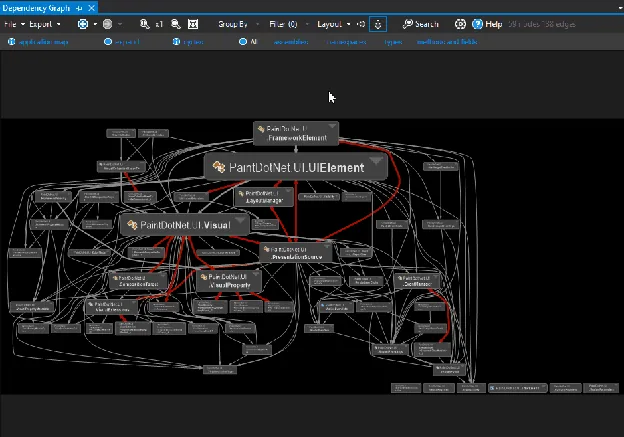
Task: Open the Filter (0) dropdown
Action: [289, 24]
